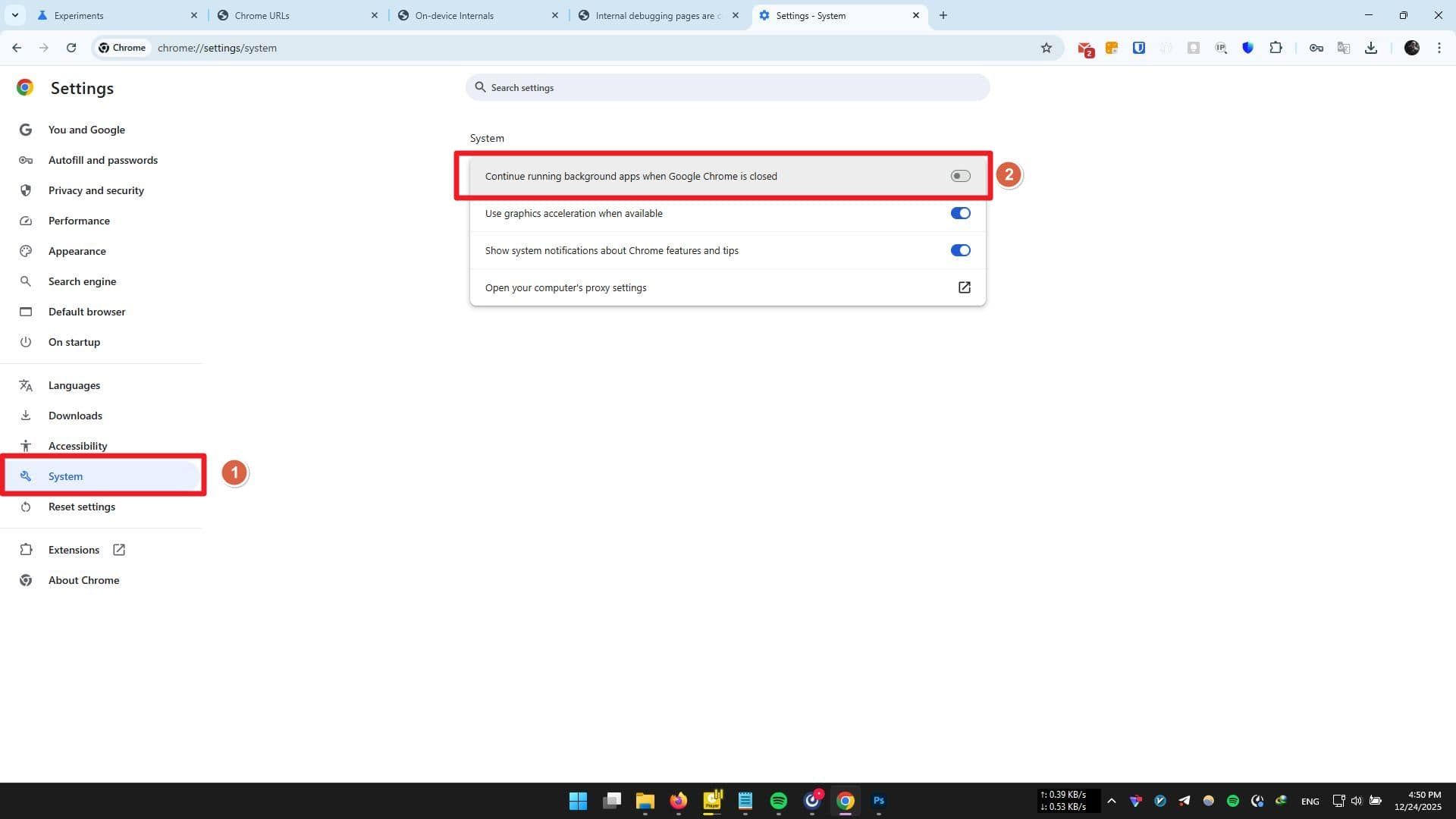
Task: Enable continue running background apps toggle
Action: (x=960, y=176)
